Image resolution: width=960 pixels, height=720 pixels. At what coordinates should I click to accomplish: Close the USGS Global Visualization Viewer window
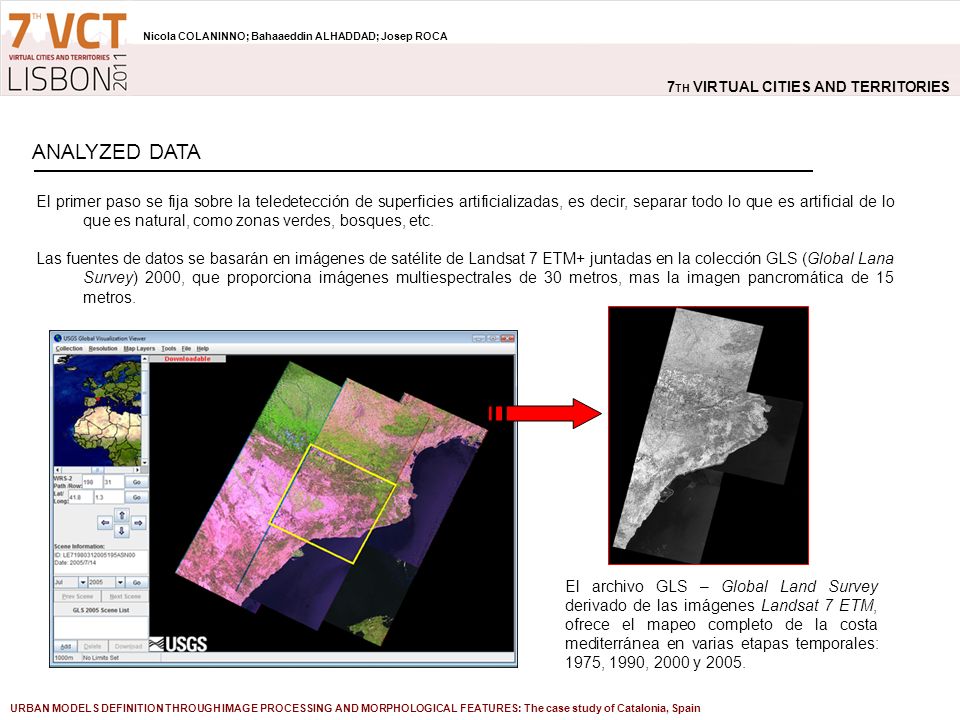tap(508, 338)
